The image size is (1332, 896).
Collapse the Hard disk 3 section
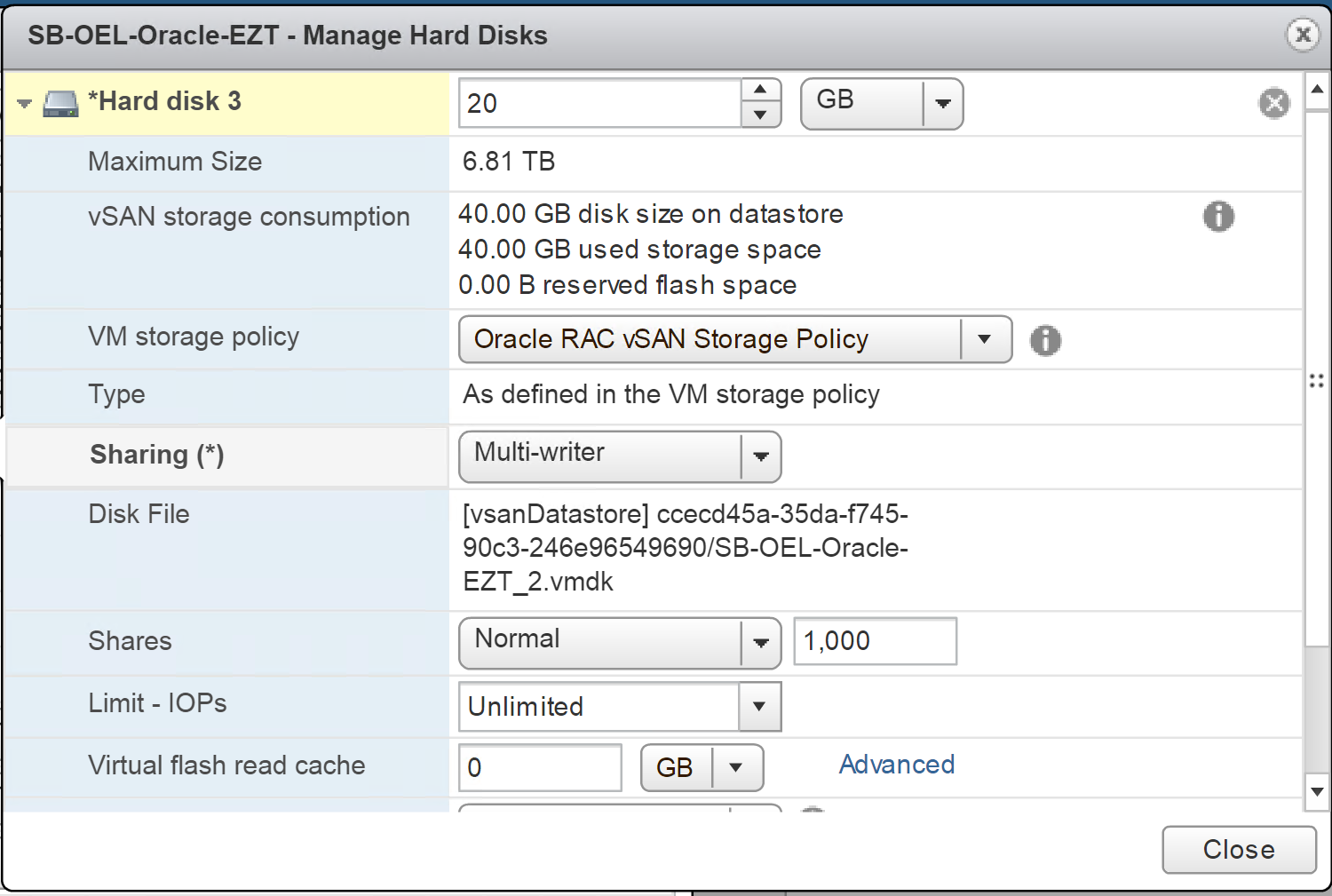[x=25, y=104]
